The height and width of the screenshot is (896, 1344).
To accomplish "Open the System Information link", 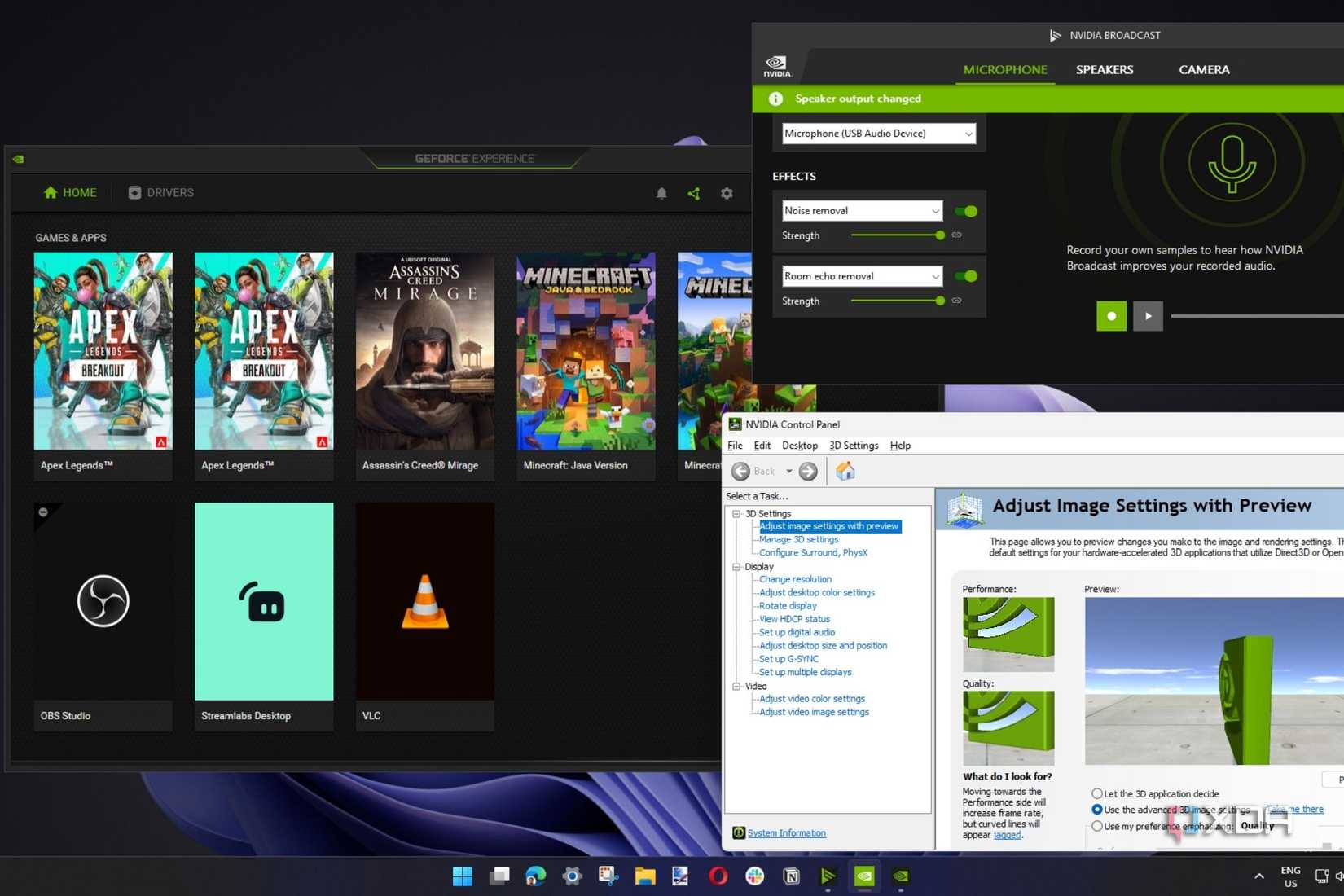I will tap(785, 832).
